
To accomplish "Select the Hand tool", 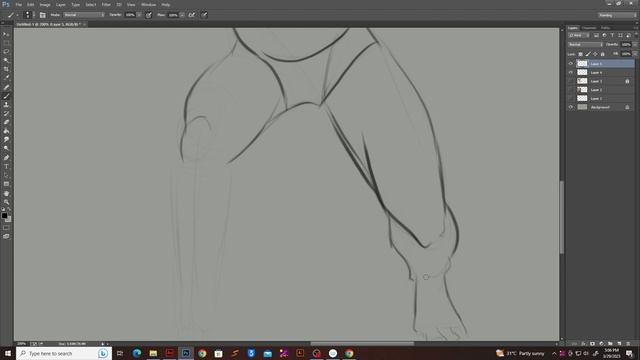I will pyautogui.click(x=6, y=193).
